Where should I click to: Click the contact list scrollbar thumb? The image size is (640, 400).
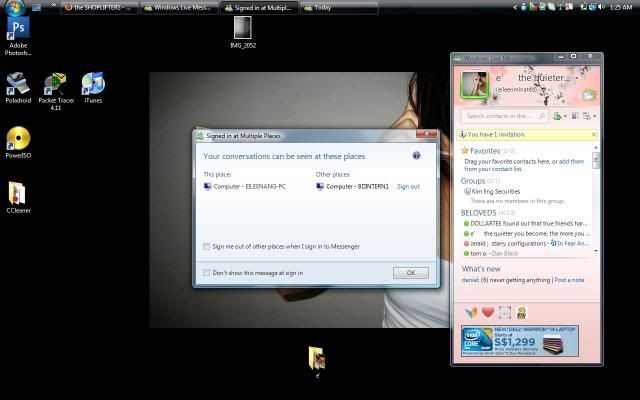pyautogui.click(x=596, y=160)
